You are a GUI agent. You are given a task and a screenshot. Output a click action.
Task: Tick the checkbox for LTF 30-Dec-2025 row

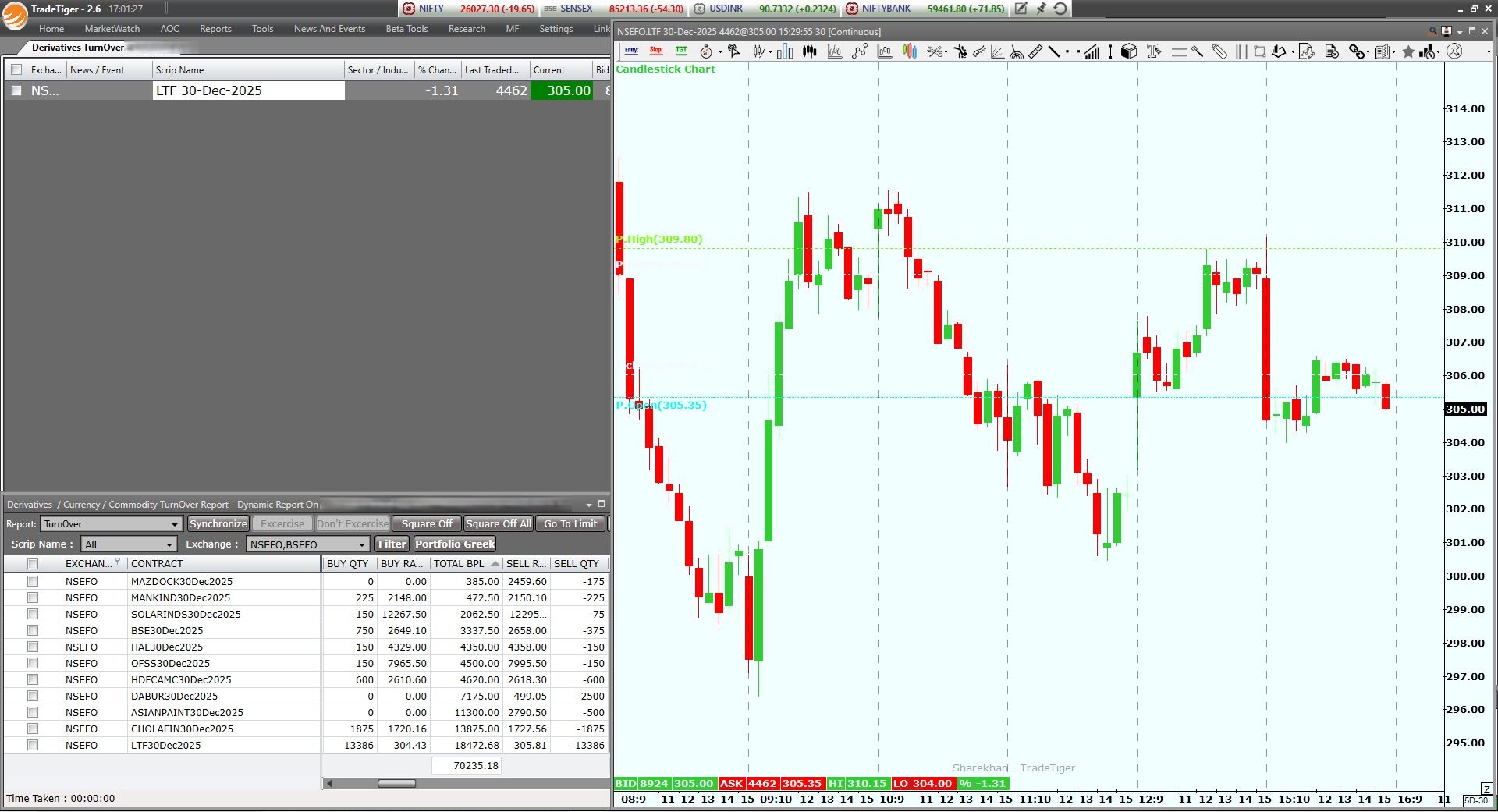[16, 90]
